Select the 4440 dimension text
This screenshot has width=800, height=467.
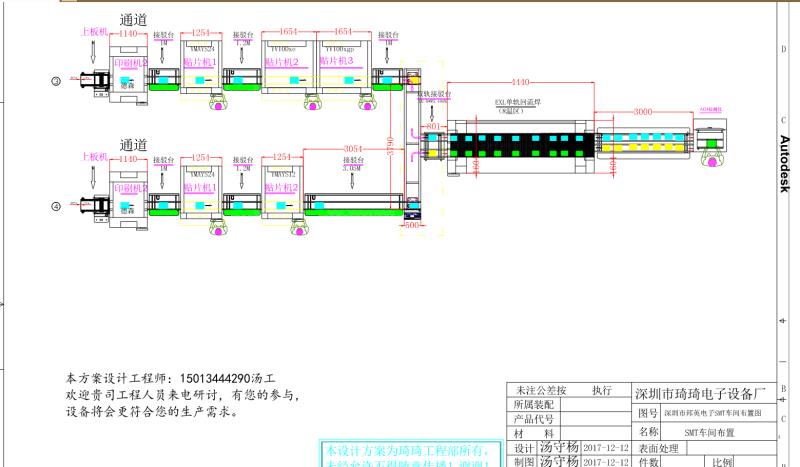519,81
